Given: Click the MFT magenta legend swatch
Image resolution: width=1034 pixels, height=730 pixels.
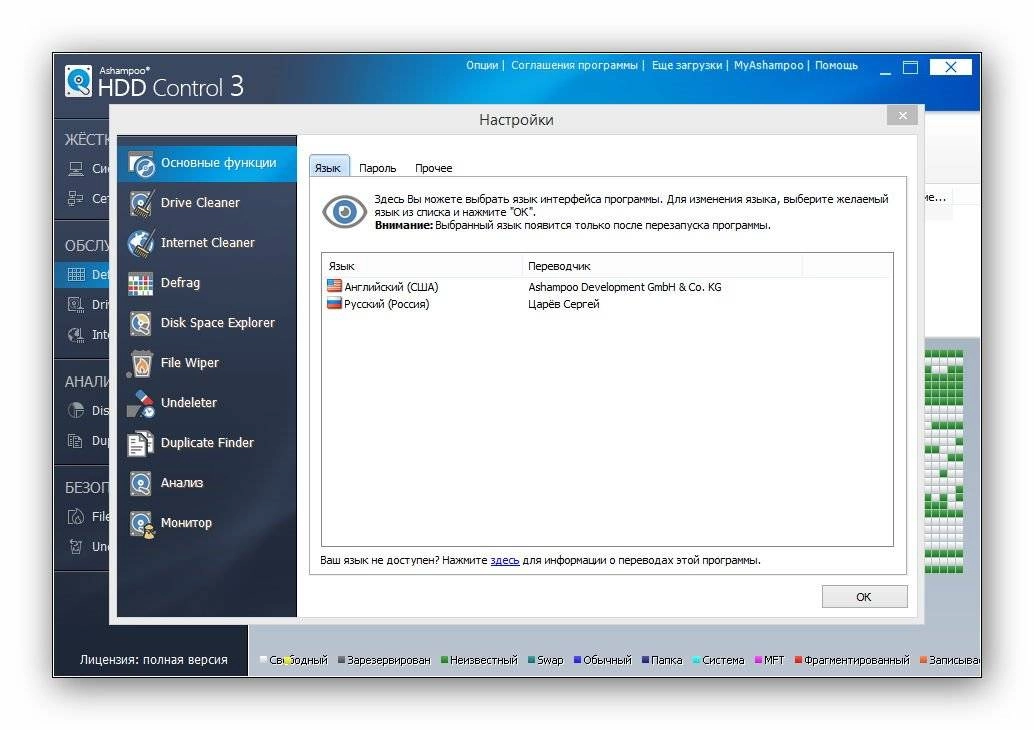Looking at the screenshot, I should 758,659.
